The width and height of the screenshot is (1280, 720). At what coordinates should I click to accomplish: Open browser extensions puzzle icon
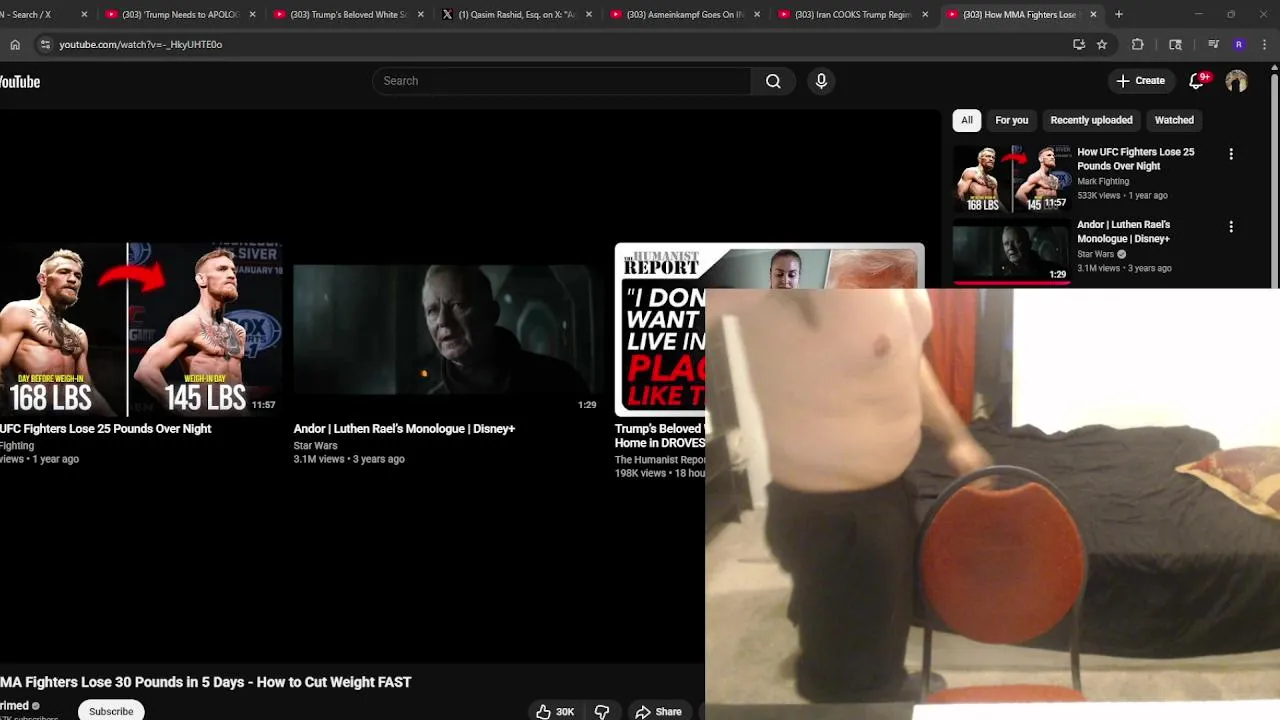tap(1138, 44)
